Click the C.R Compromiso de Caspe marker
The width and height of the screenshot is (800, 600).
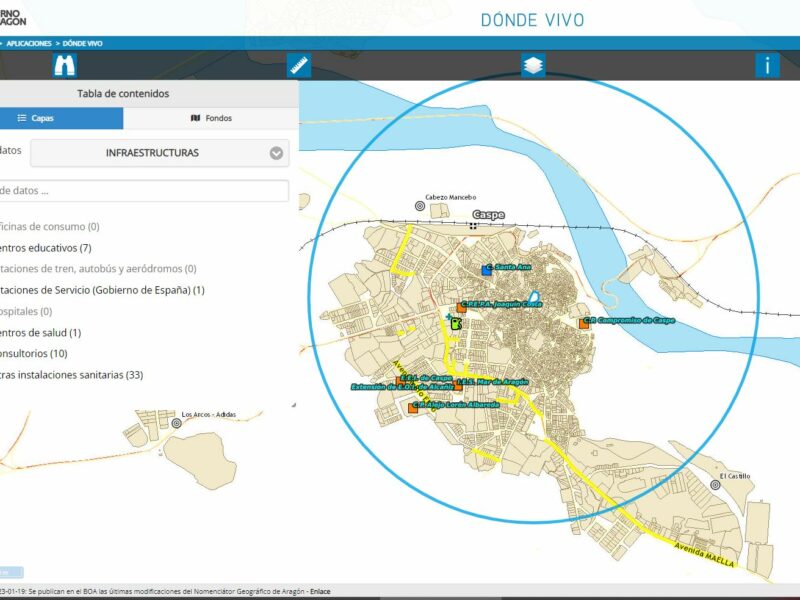584,322
